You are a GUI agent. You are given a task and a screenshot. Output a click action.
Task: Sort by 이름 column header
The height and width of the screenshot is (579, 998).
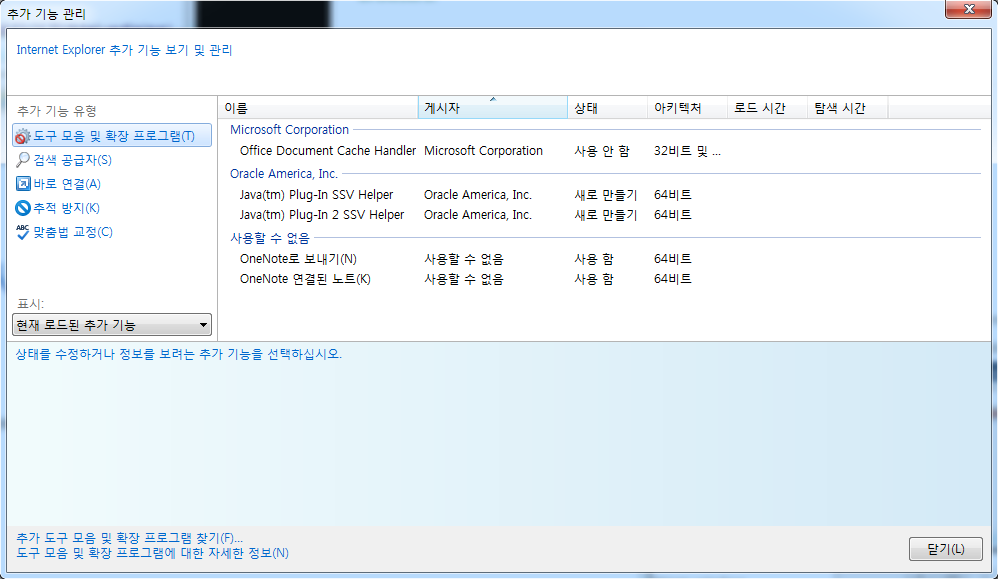click(318, 108)
